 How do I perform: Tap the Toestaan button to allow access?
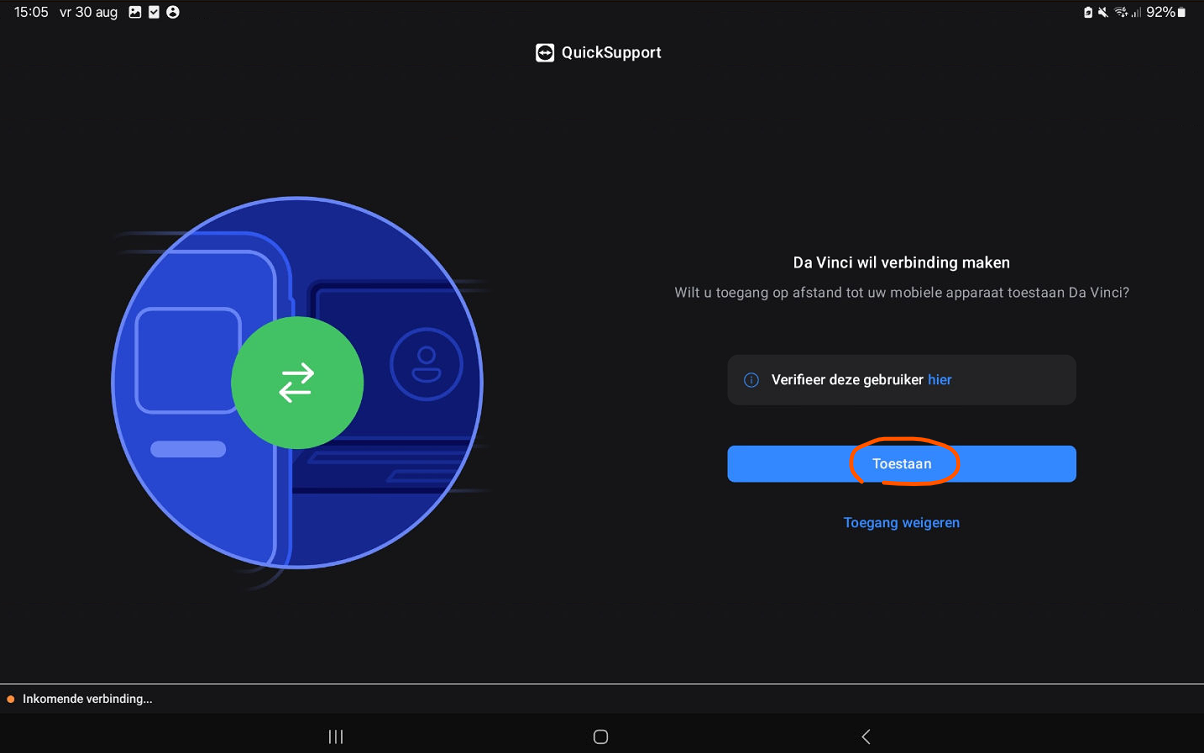click(901, 464)
